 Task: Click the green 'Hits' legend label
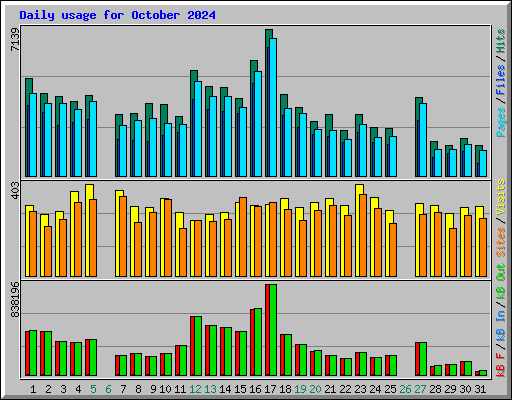[500, 41]
